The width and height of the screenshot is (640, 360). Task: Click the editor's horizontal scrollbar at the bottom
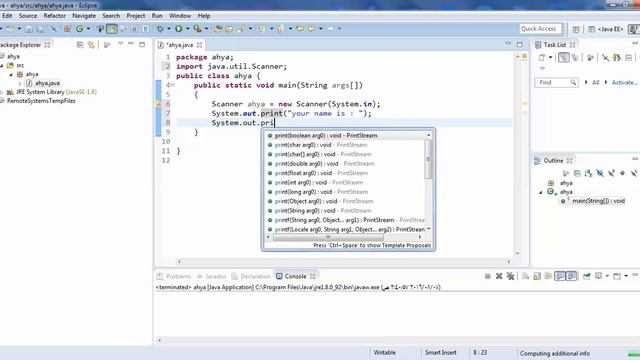[x=344, y=262]
